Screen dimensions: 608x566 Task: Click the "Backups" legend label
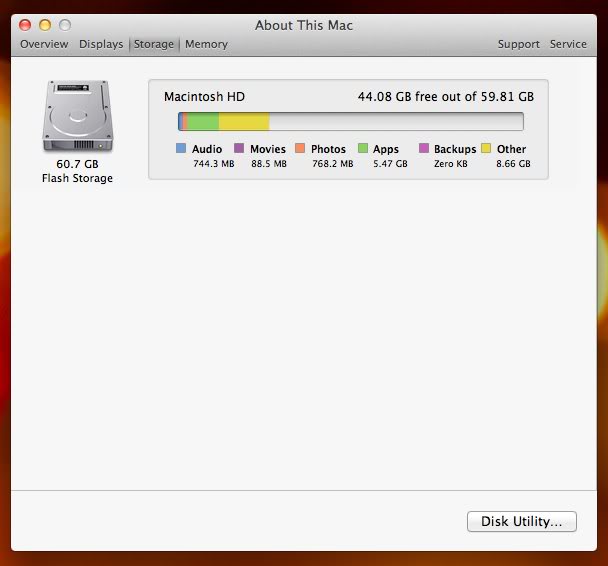tap(455, 149)
